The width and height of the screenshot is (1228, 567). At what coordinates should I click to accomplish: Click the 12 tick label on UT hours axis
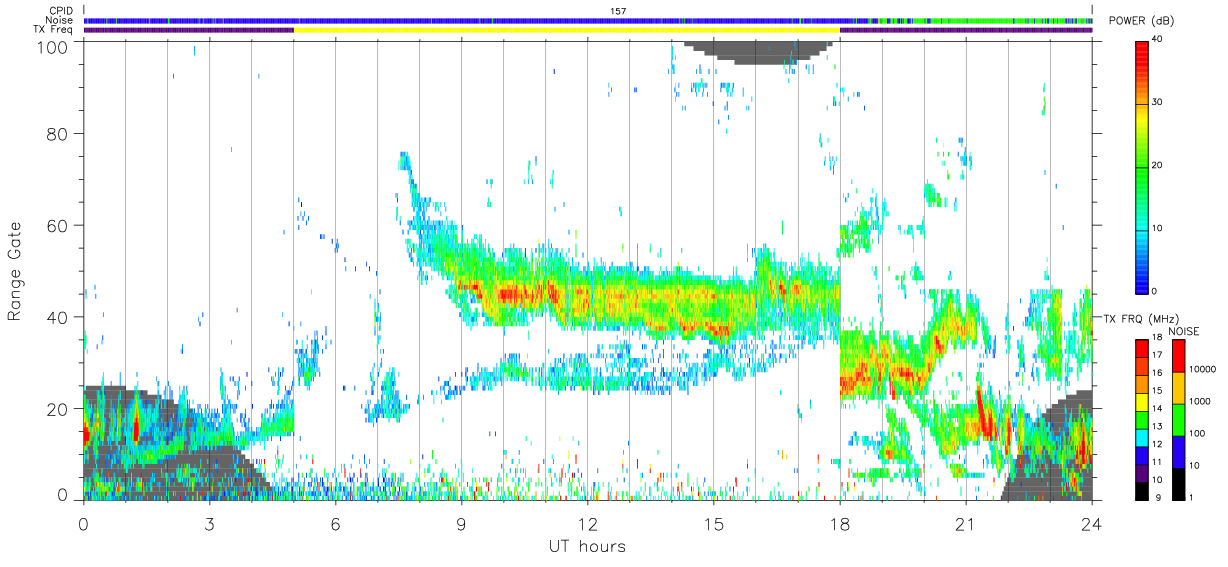[587, 524]
